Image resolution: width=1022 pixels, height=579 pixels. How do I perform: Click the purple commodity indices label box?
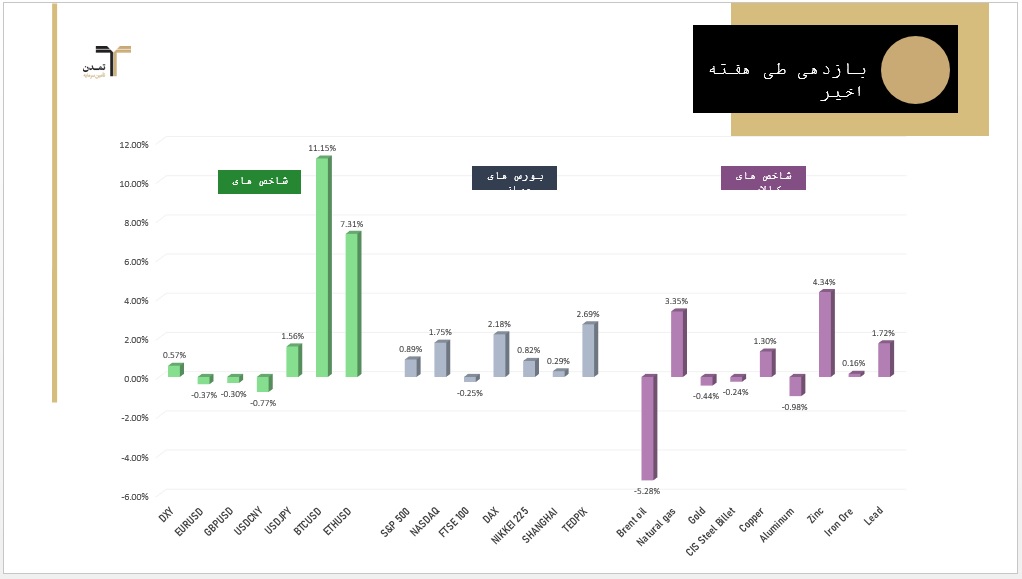[763, 178]
